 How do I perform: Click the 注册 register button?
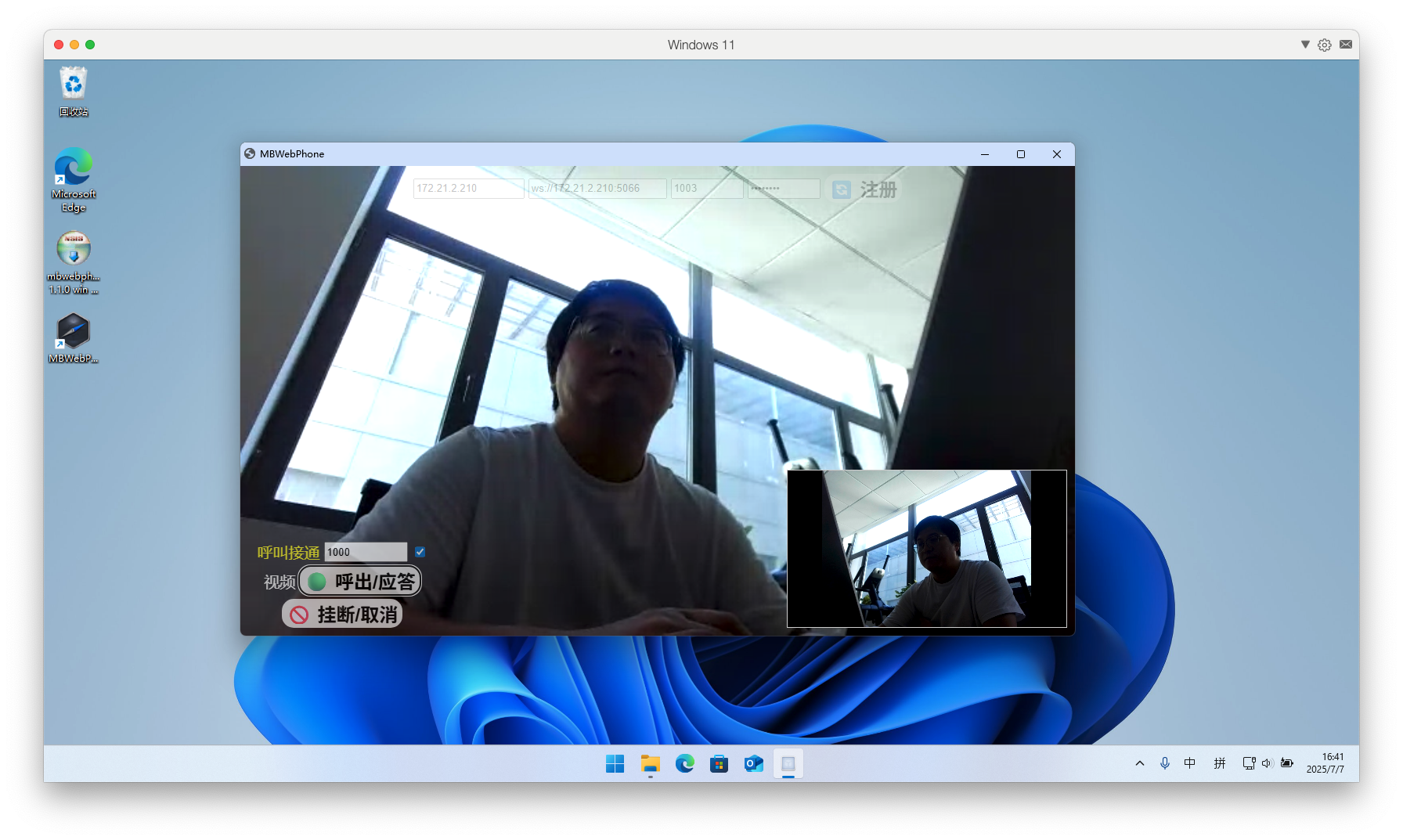864,189
